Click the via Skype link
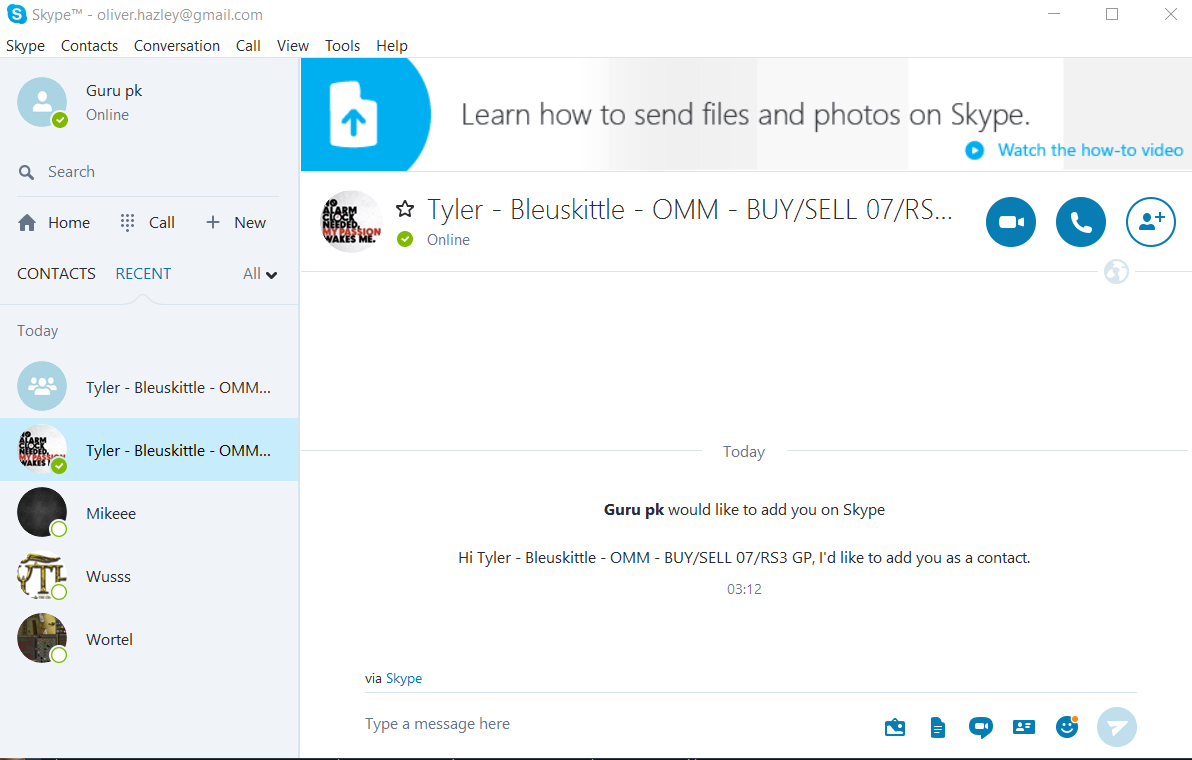 pos(404,678)
